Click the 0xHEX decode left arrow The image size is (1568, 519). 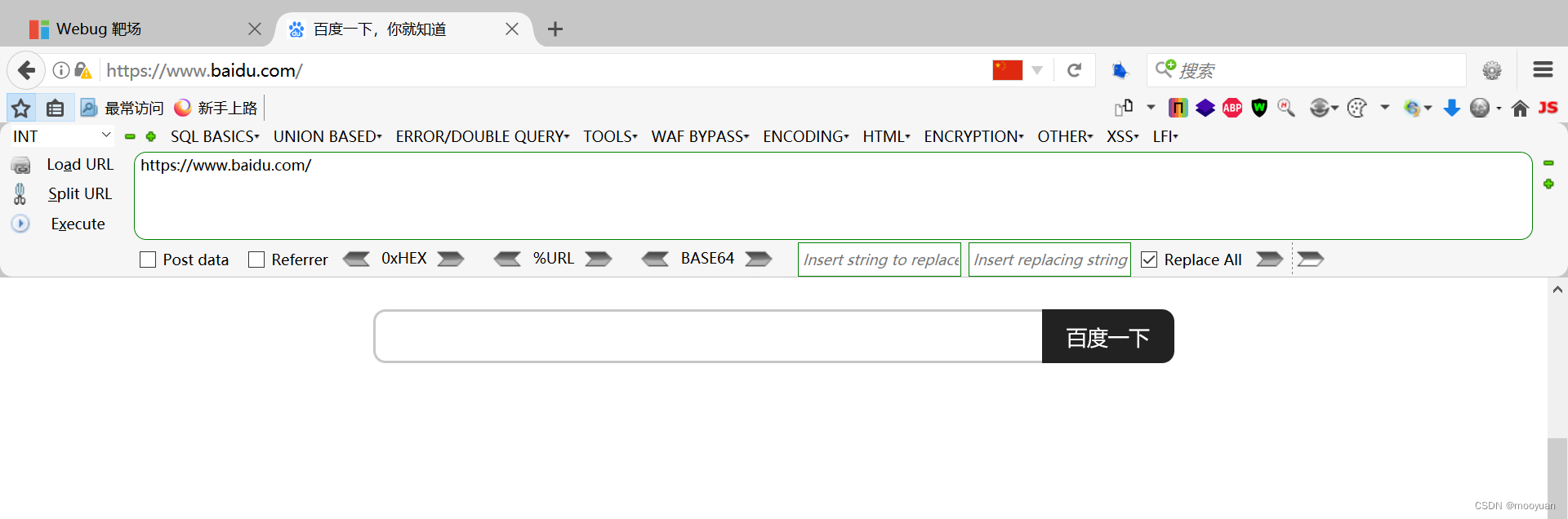coord(356,259)
